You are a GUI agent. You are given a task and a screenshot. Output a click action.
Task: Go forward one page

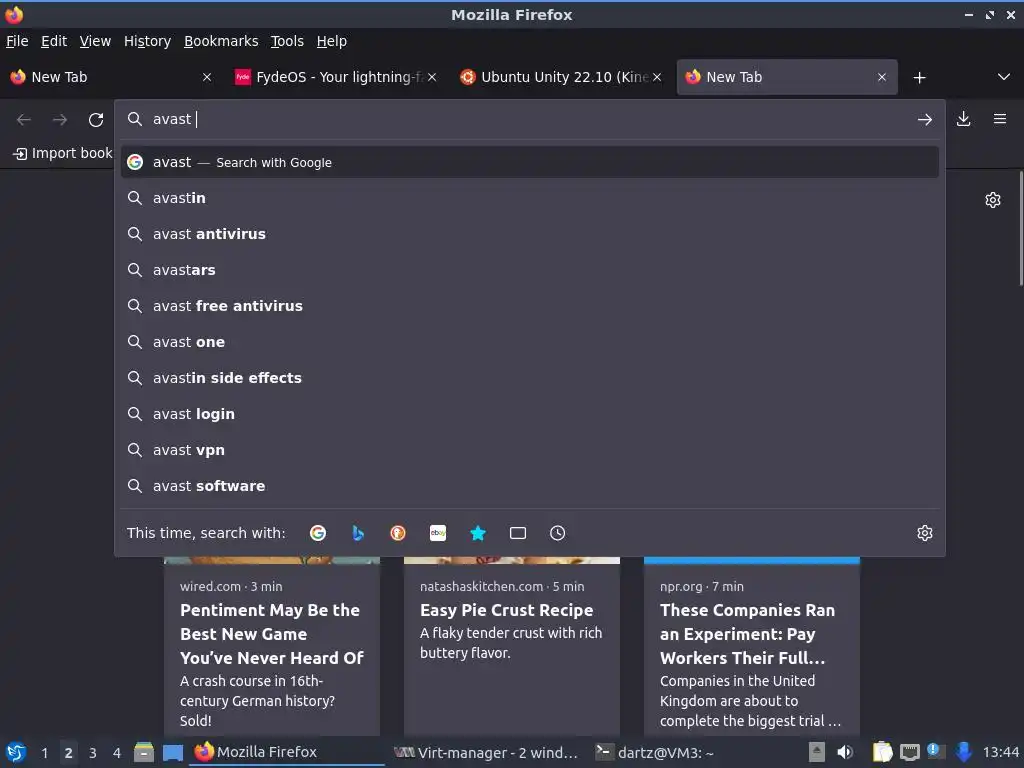60,120
